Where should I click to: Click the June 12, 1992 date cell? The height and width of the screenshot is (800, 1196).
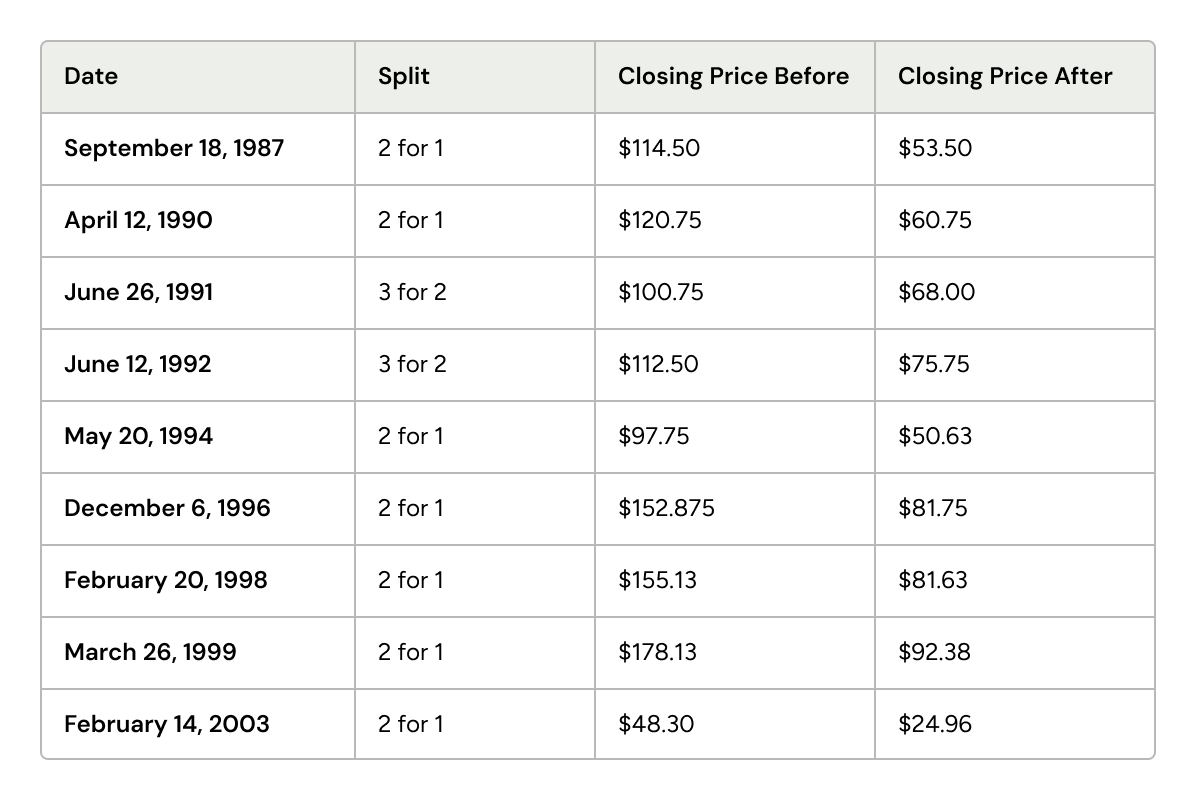coord(138,364)
